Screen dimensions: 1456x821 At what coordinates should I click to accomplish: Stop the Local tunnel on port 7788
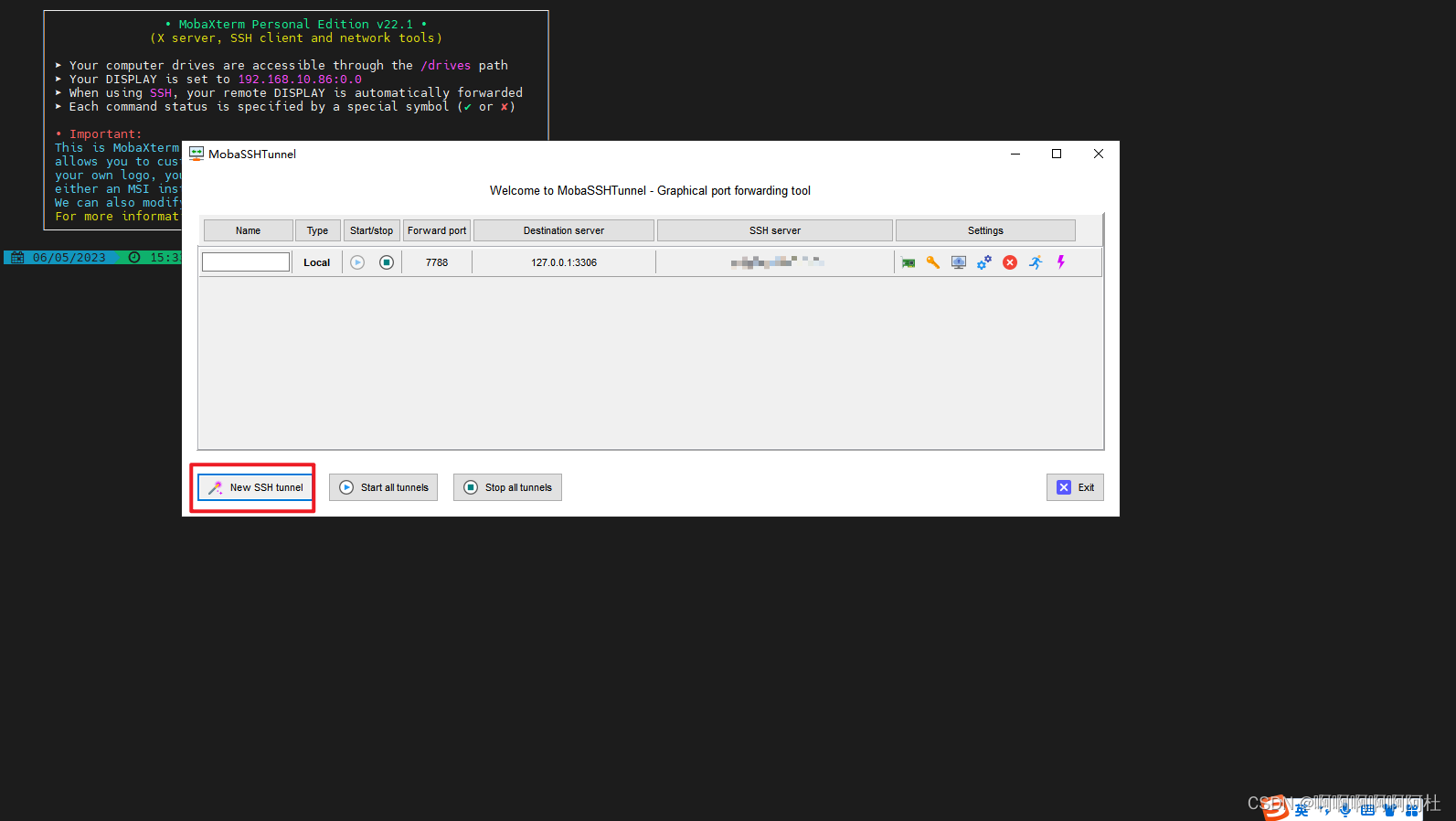(387, 262)
